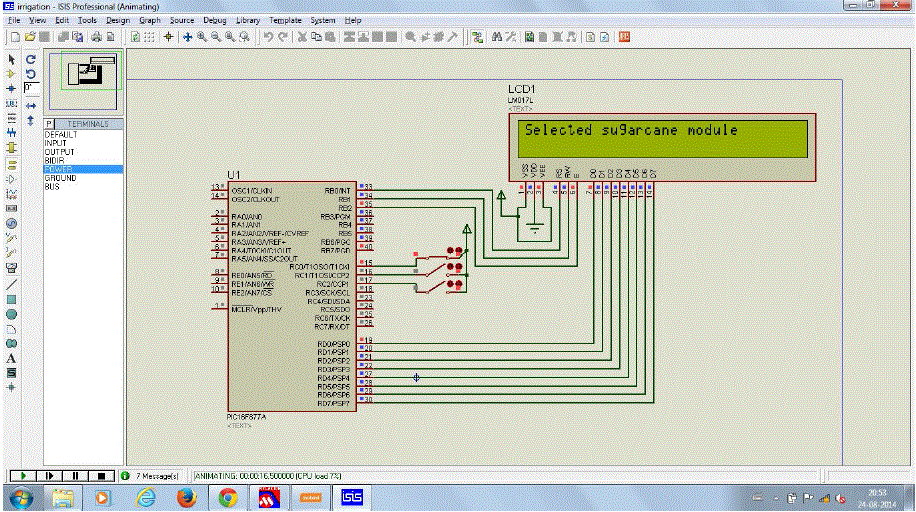Click the Play simulation button
Viewport: 916px width, 512px height.
click(23, 476)
